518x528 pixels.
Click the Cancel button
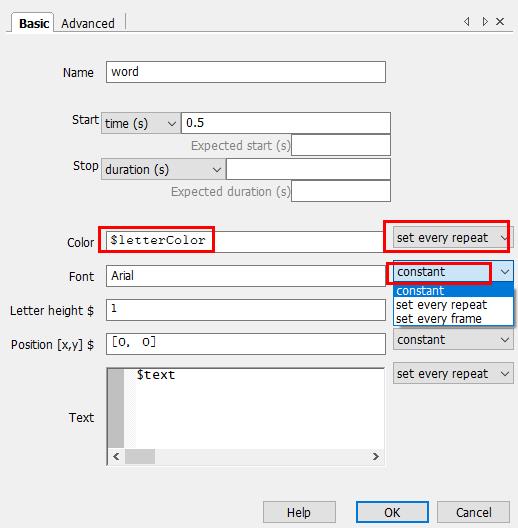coord(473,512)
